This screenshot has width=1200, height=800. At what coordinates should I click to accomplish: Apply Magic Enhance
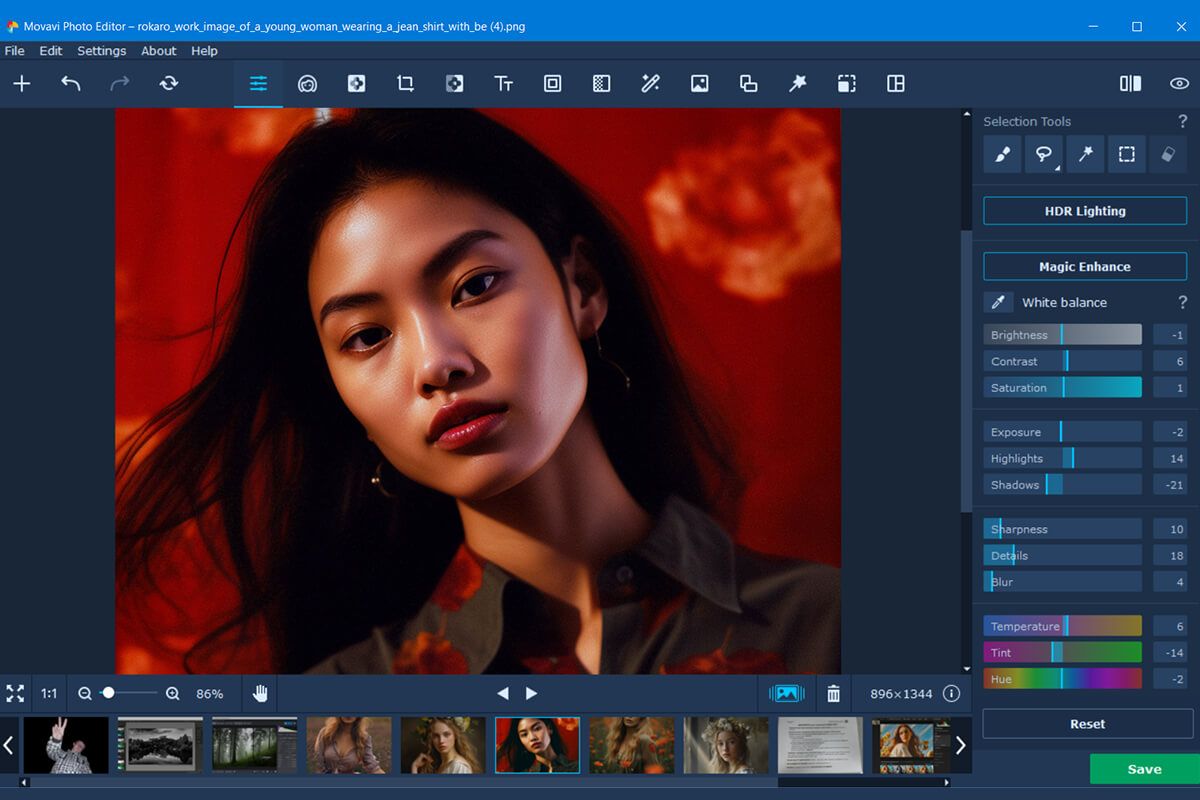click(1084, 266)
